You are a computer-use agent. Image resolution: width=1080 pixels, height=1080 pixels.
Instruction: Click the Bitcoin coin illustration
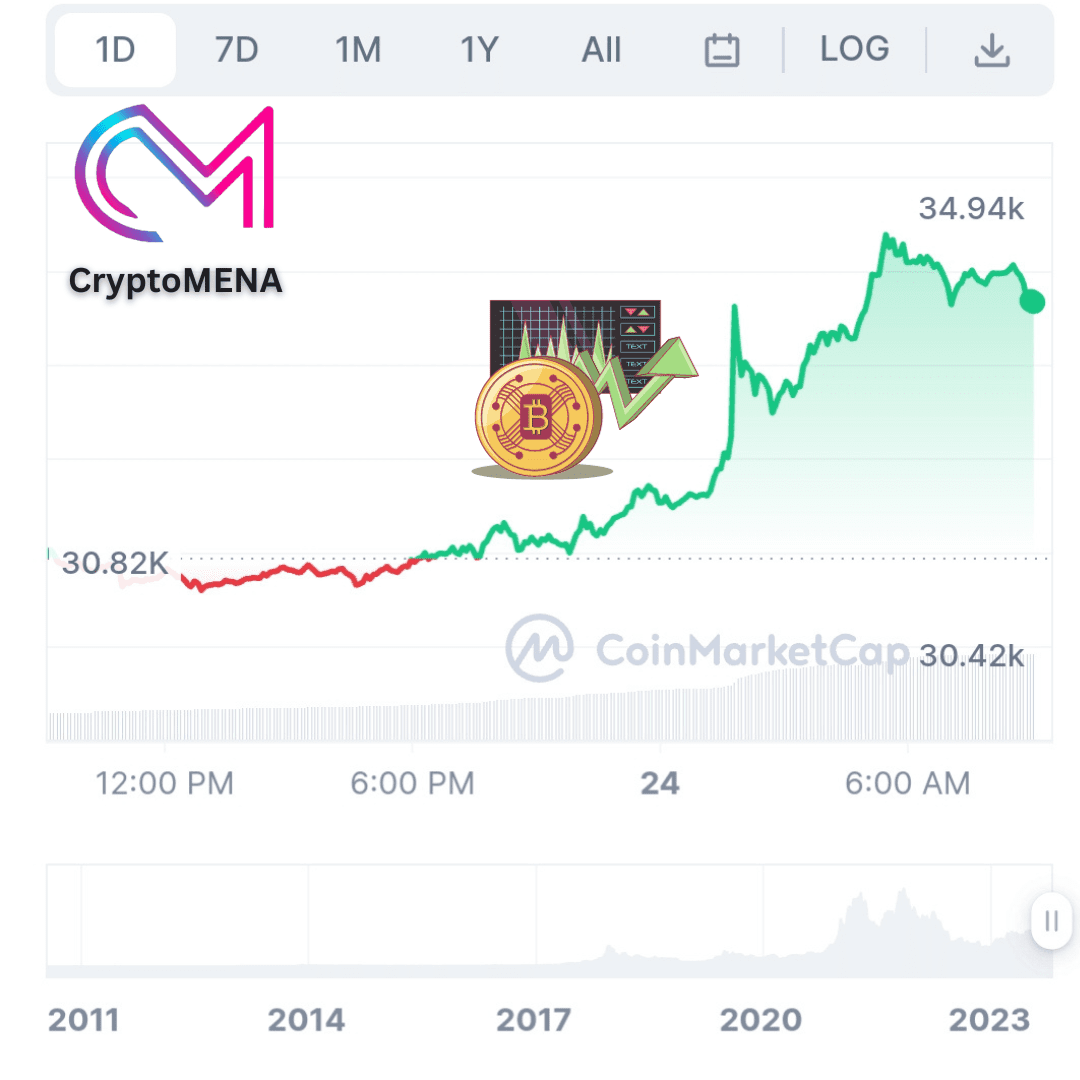click(538, 417)
